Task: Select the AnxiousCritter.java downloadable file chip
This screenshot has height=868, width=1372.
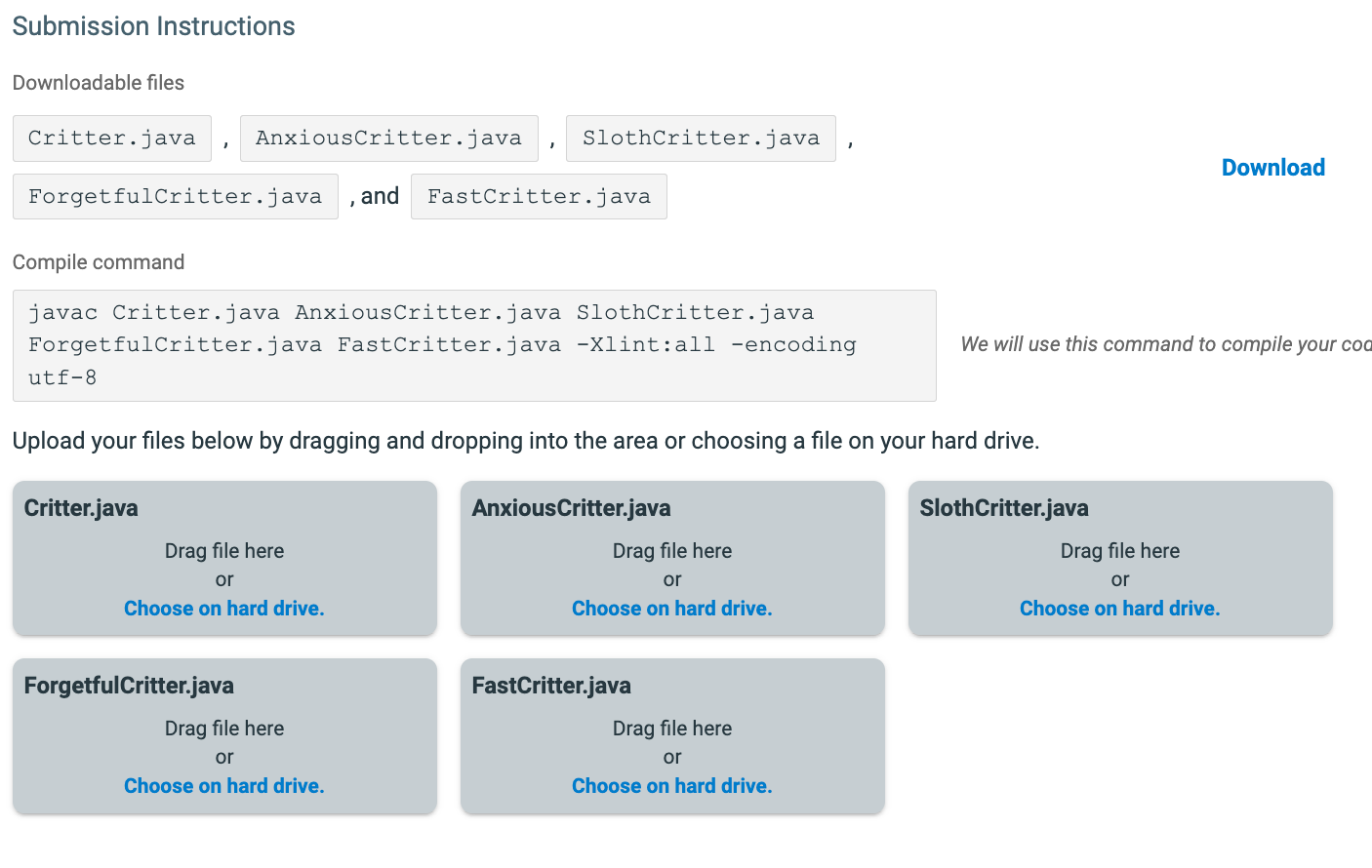Action: (x=389, y=138)
